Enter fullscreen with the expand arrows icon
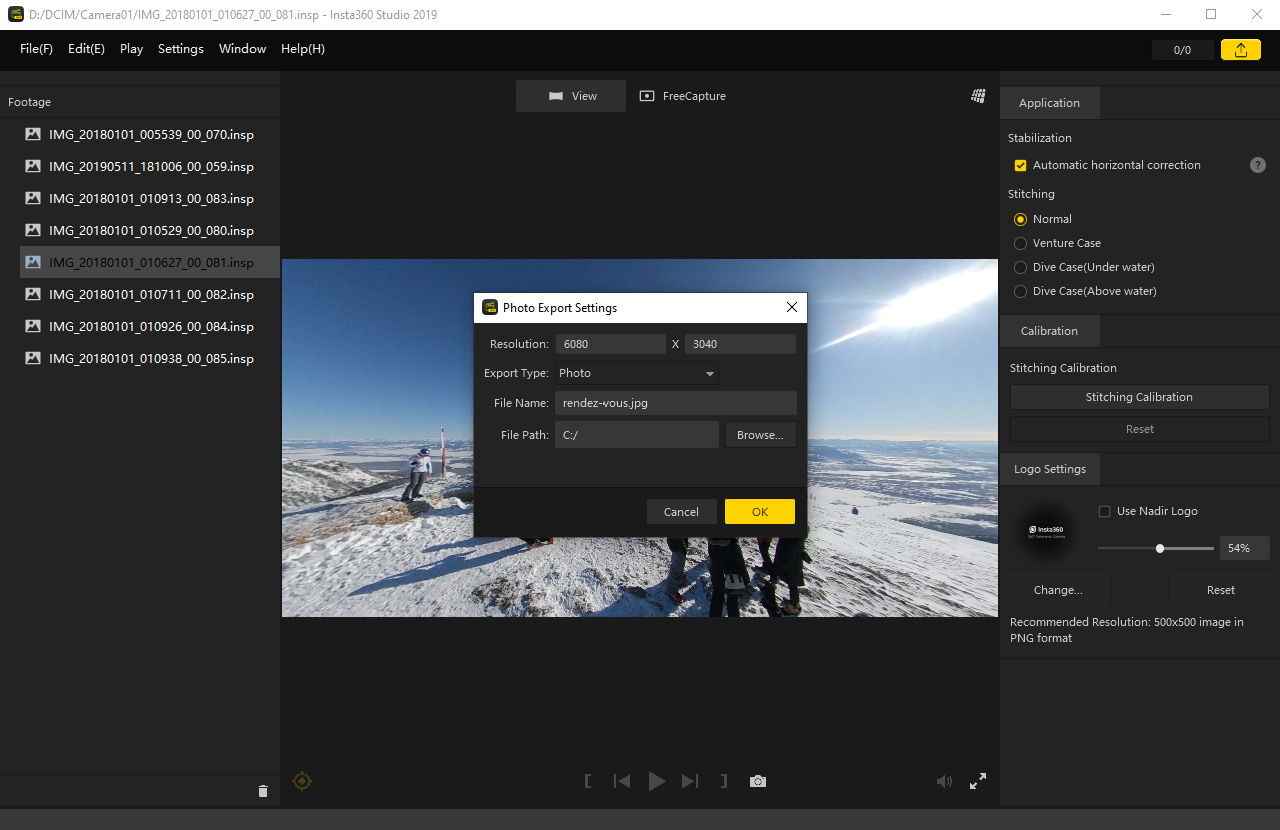Viewport: 1280px width, 830px height. click(x=978, y=781)
